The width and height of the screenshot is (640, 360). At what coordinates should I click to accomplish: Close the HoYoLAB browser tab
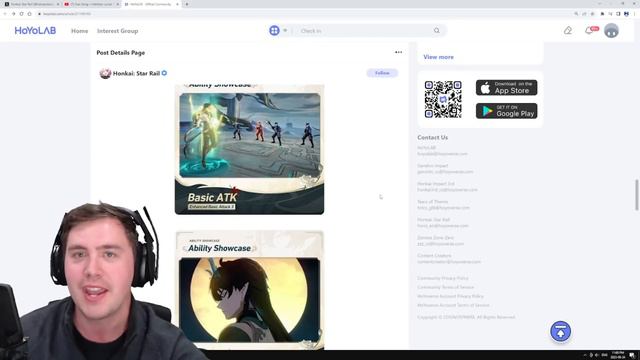177,4
